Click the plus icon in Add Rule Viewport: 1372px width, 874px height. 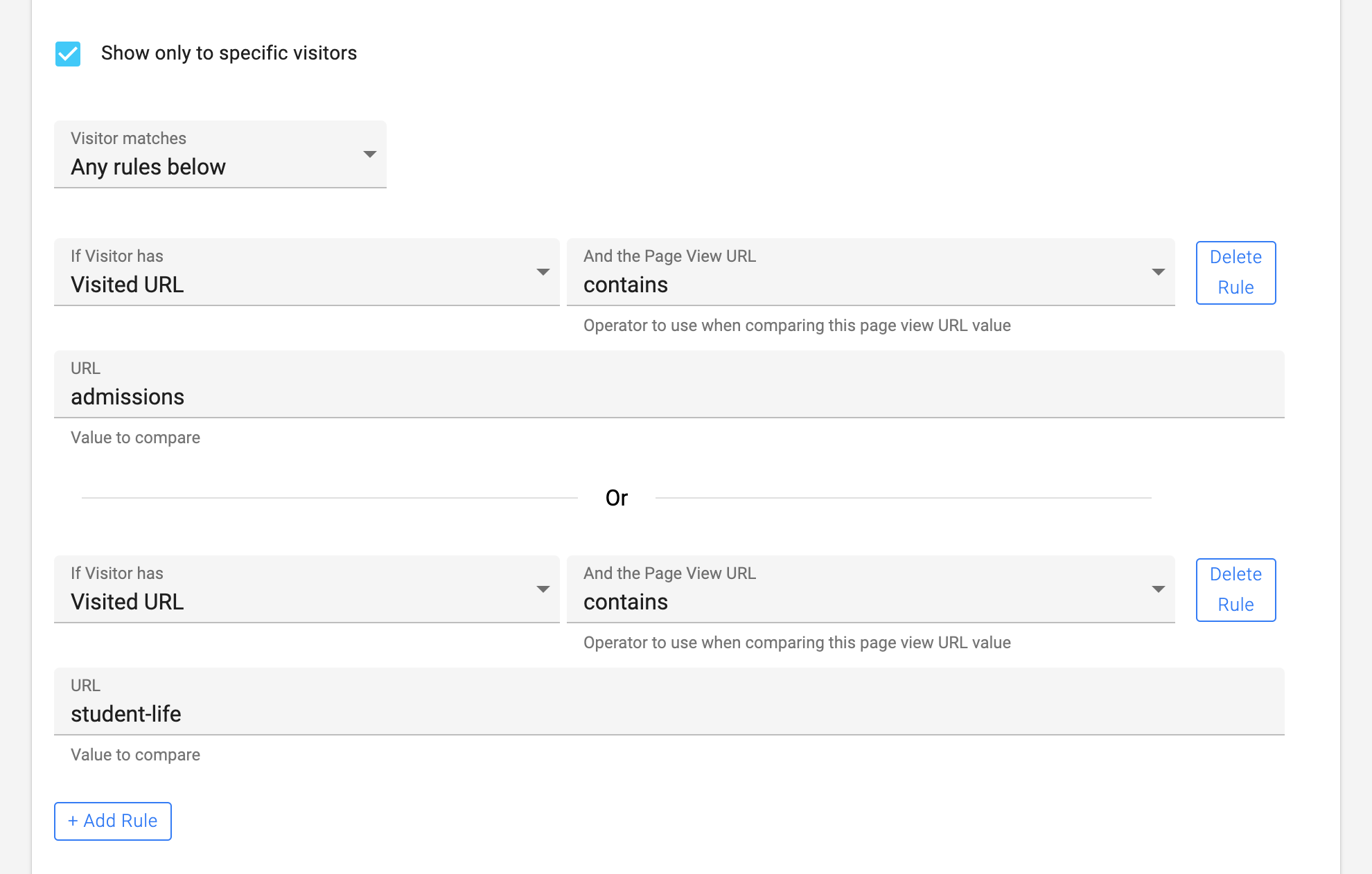point(73,821)
